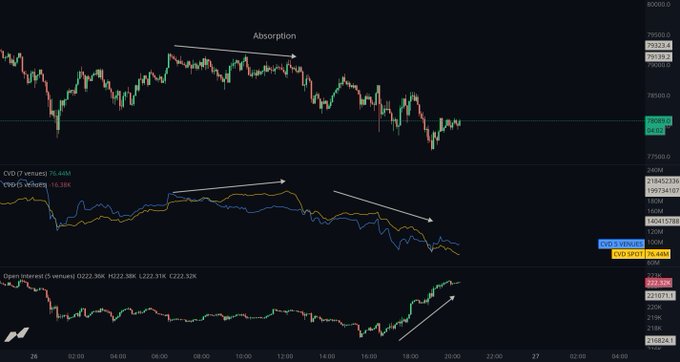Click the red -16.38K CVD legend value
This screenshot has width=680, height=362.
[x=60, y=185]
